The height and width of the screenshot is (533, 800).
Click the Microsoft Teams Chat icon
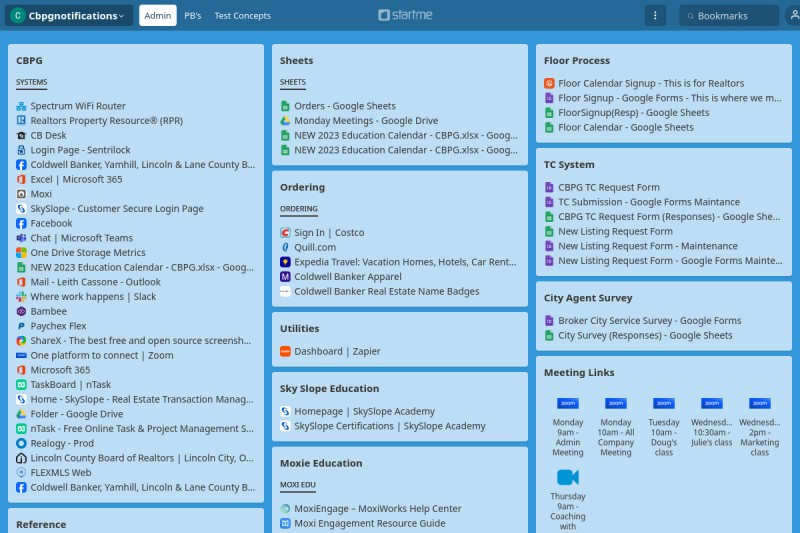21,238
